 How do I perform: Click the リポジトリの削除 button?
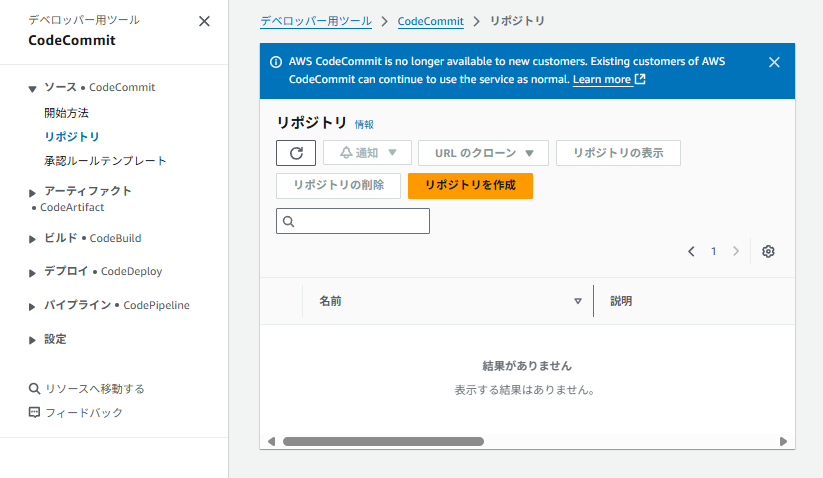[x=339, y=186]
